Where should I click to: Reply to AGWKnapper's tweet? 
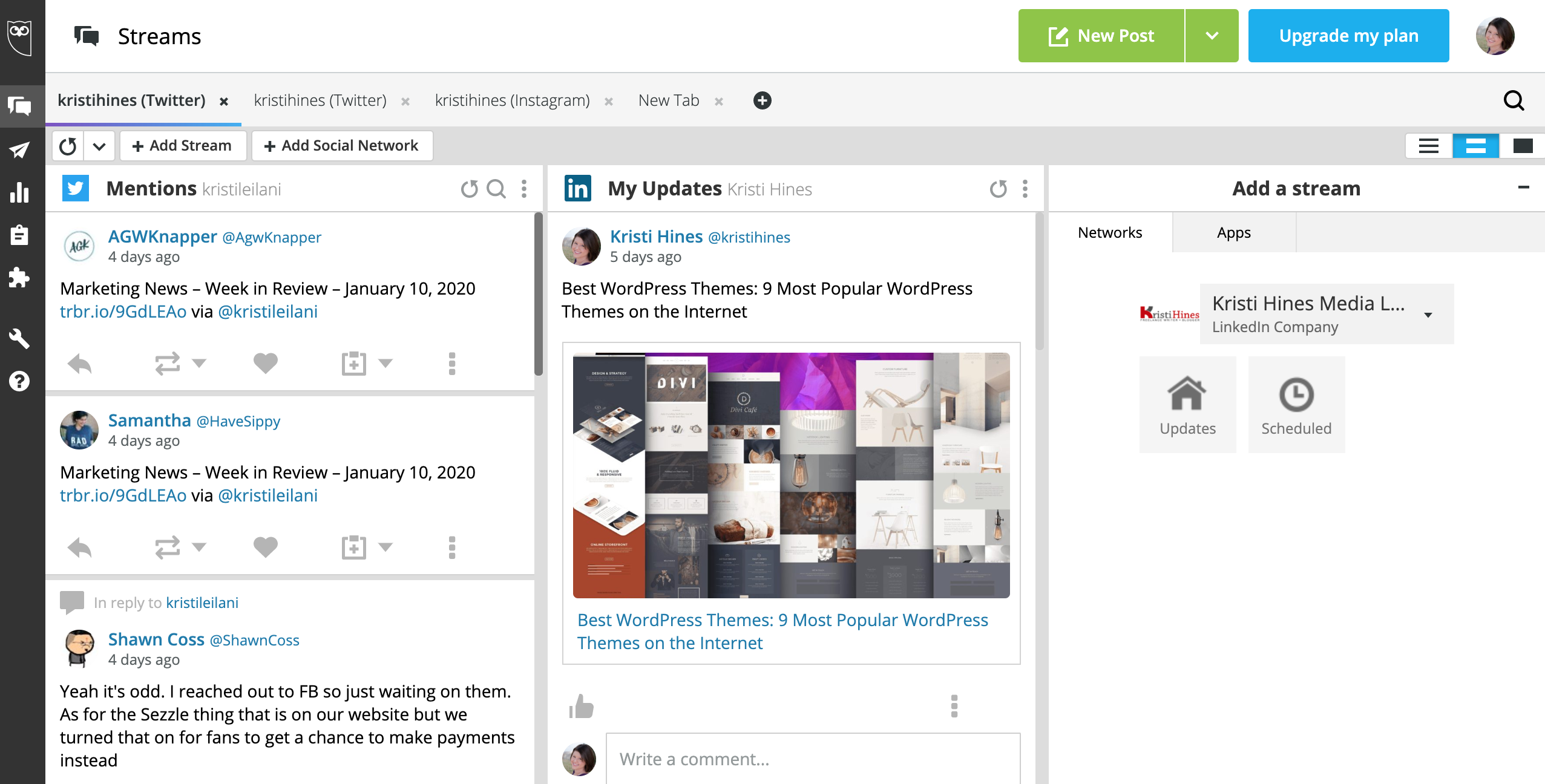(79, 364)
